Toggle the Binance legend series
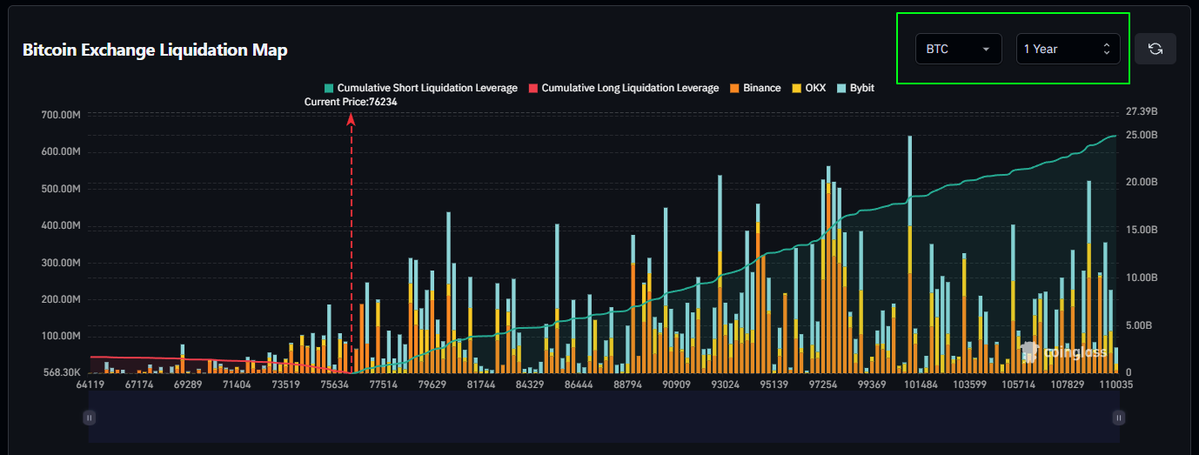 [x=755, y=88]
